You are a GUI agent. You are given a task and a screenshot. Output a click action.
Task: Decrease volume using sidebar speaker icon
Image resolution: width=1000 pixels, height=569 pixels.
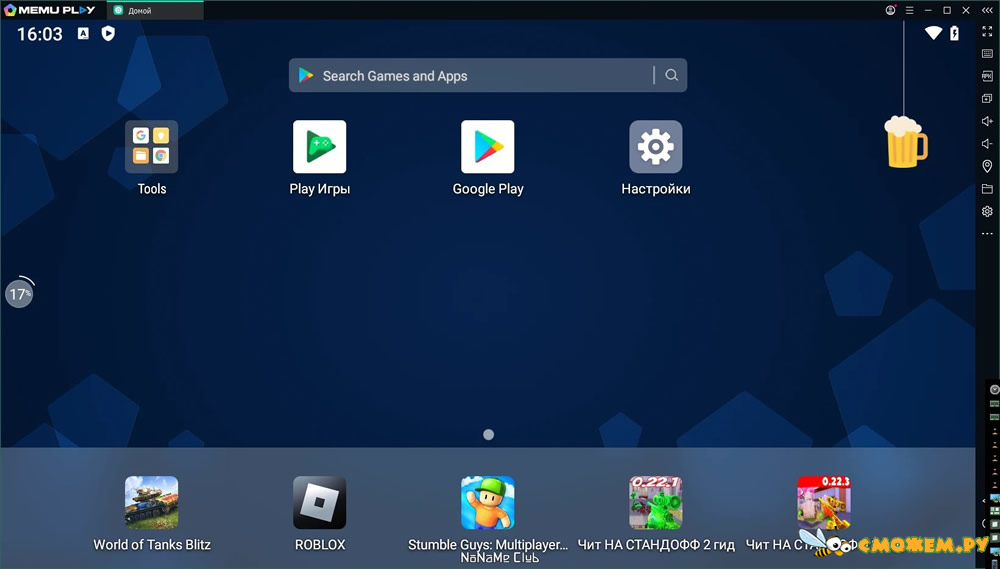tap(987, 144)
